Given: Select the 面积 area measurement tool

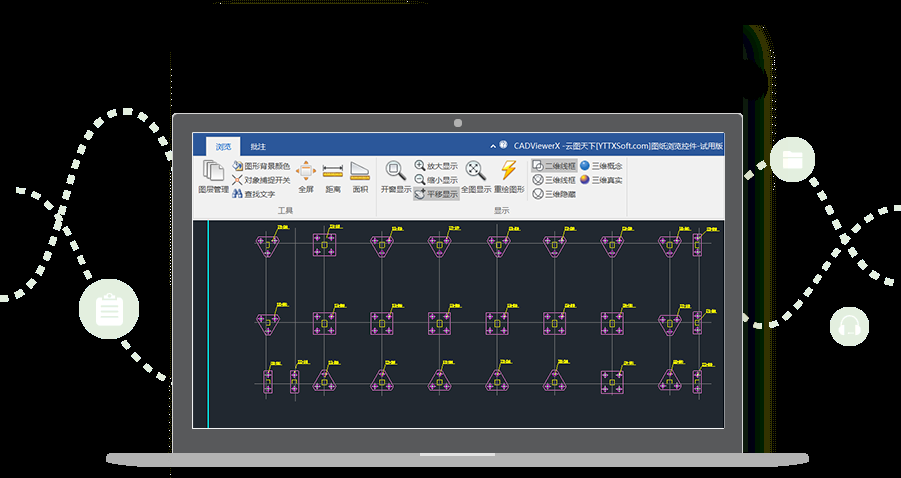Looking at the screenshot, I should [360, 176].
